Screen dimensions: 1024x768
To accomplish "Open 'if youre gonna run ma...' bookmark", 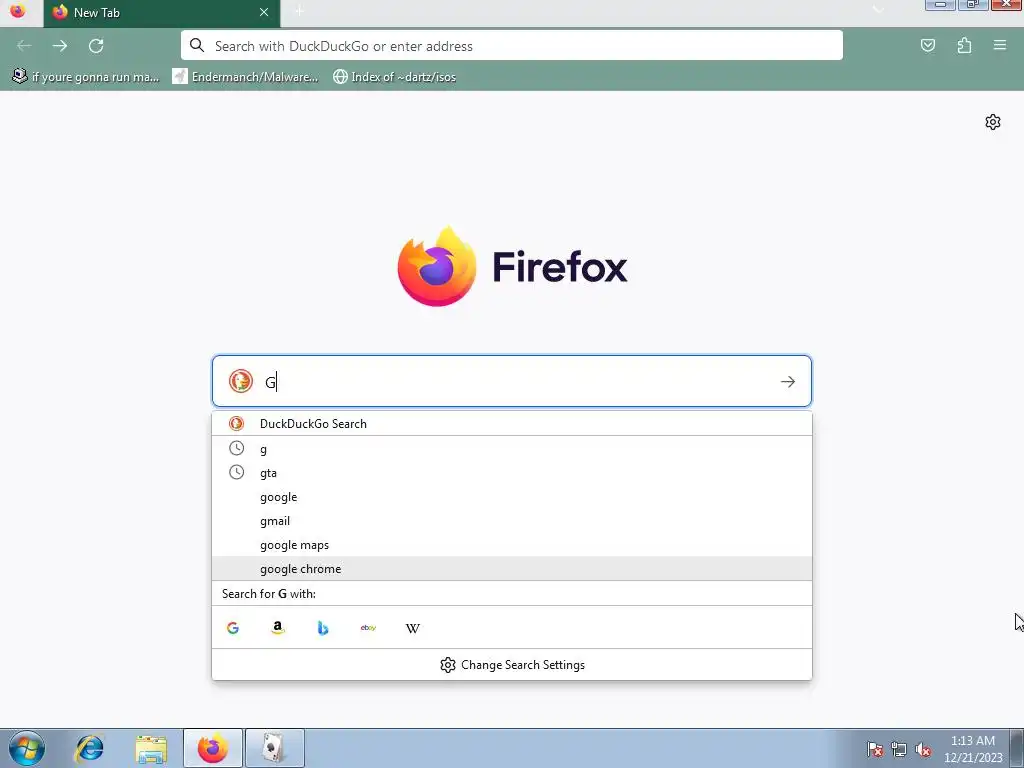I will pos(86,76).
